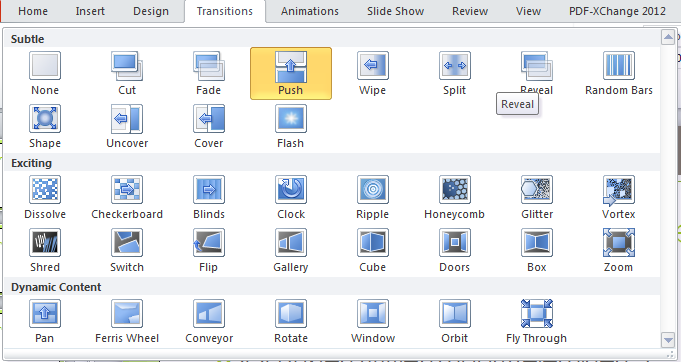681x362 pixels.
Task: Choose the Conveyor transition
Action: pos(208,322)
